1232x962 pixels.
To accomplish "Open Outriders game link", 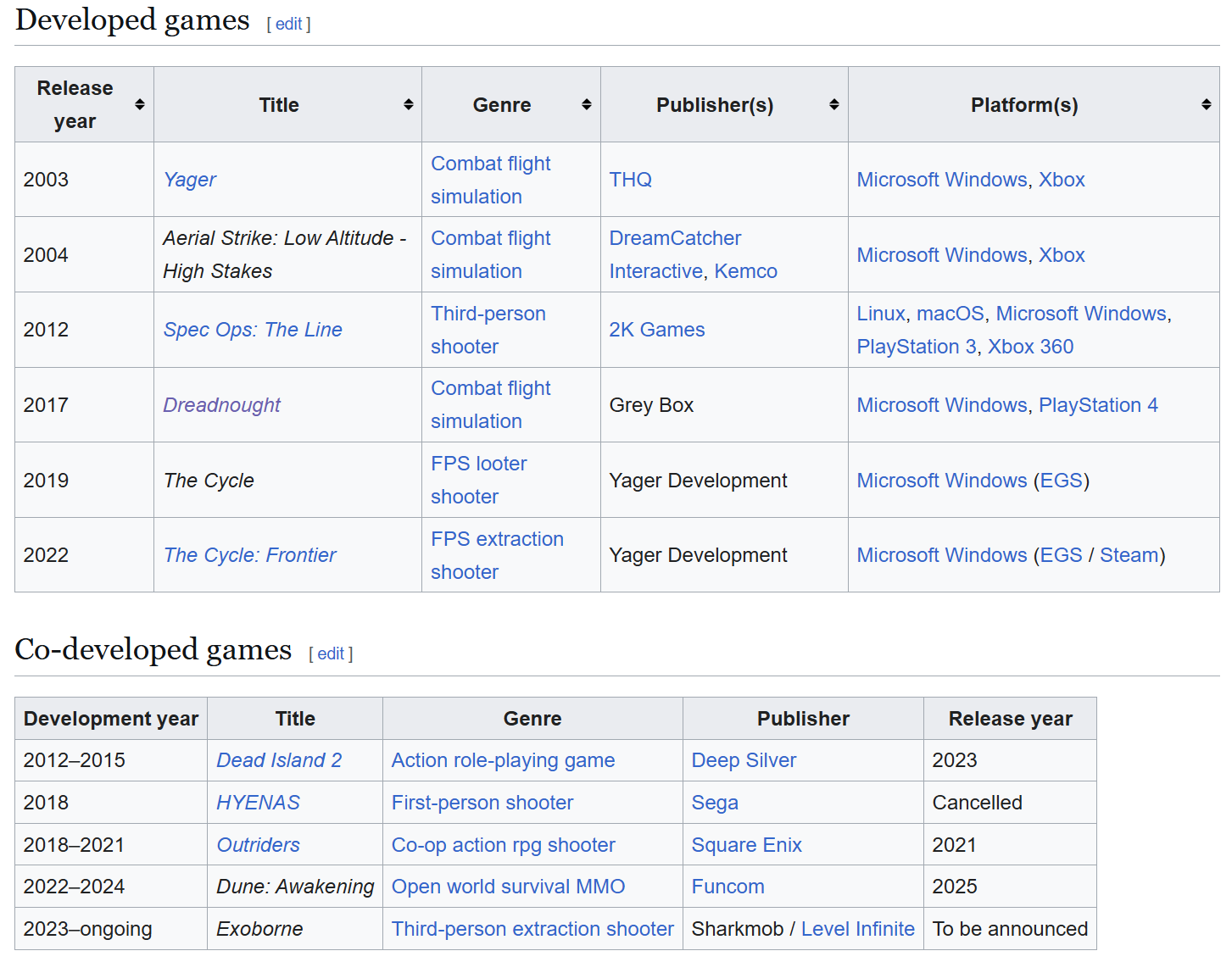I will click(258, 845).
